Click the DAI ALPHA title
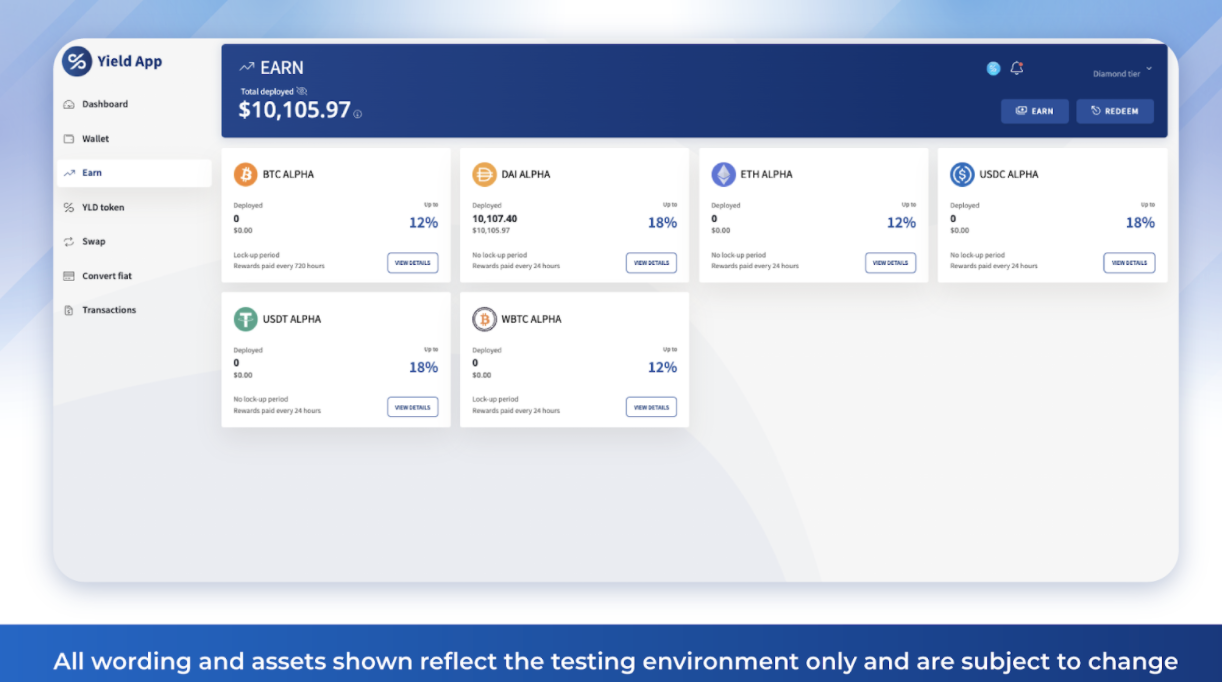 (526, 174)
